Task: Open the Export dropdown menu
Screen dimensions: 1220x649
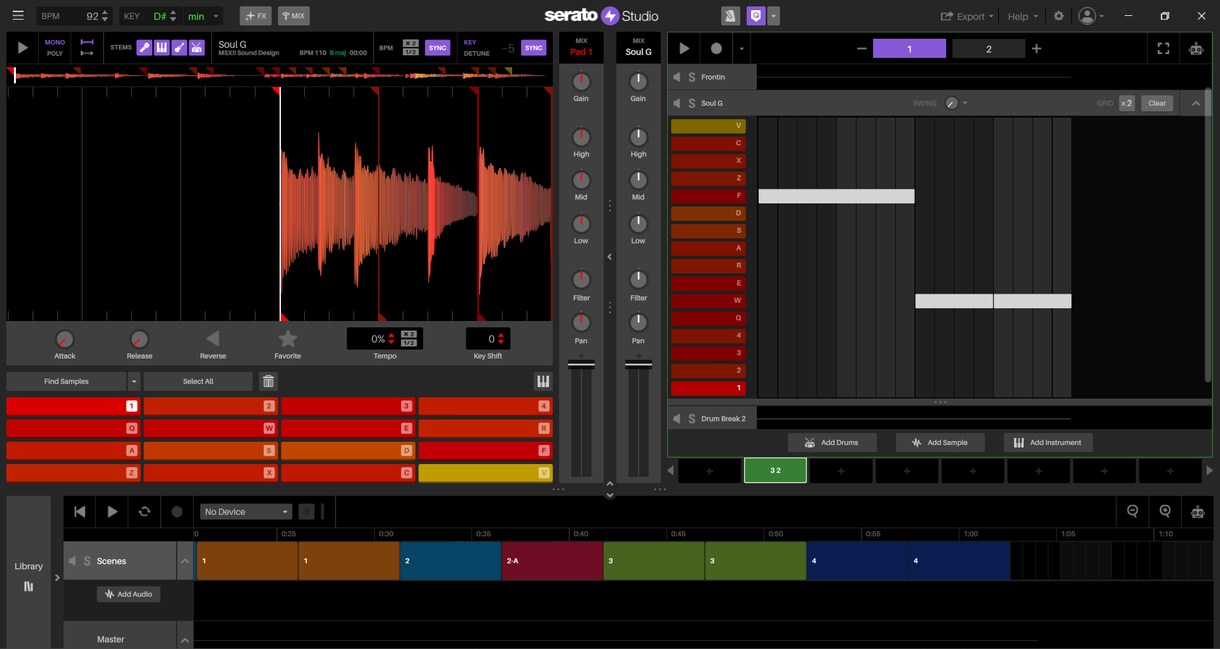Action: click(x=967, y=16)
